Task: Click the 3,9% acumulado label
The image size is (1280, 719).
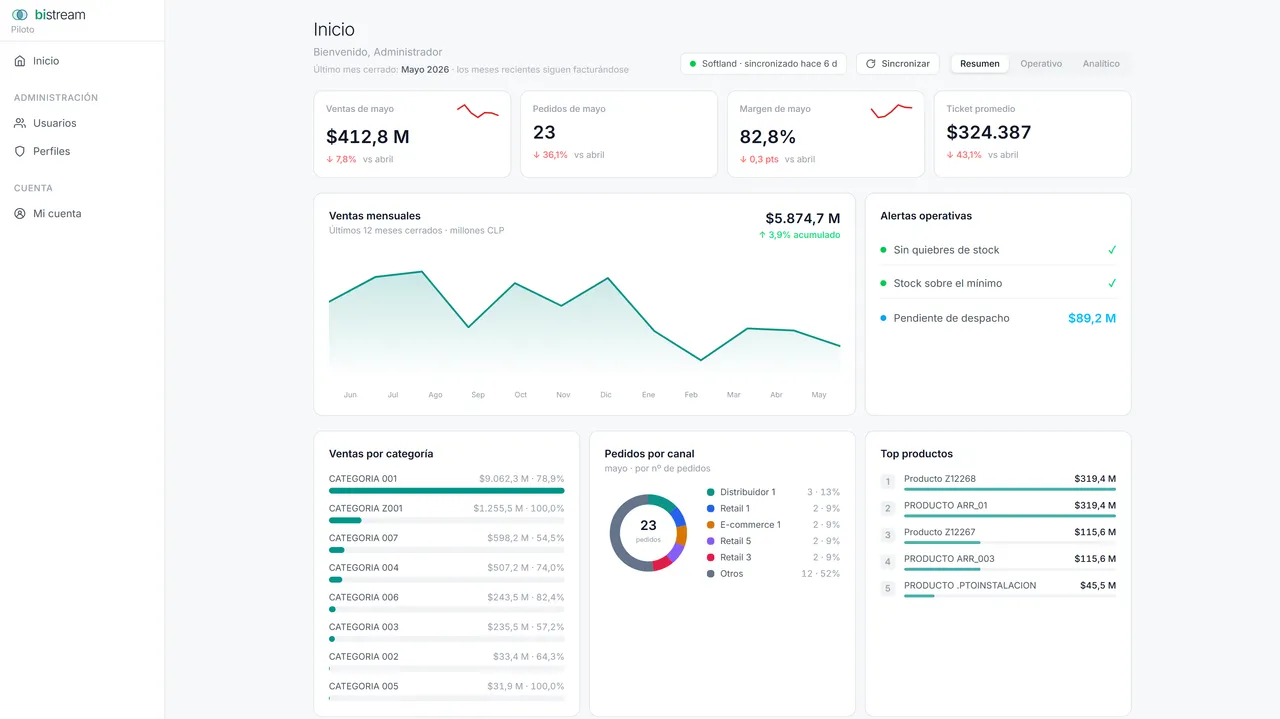Action: [799, 235]
